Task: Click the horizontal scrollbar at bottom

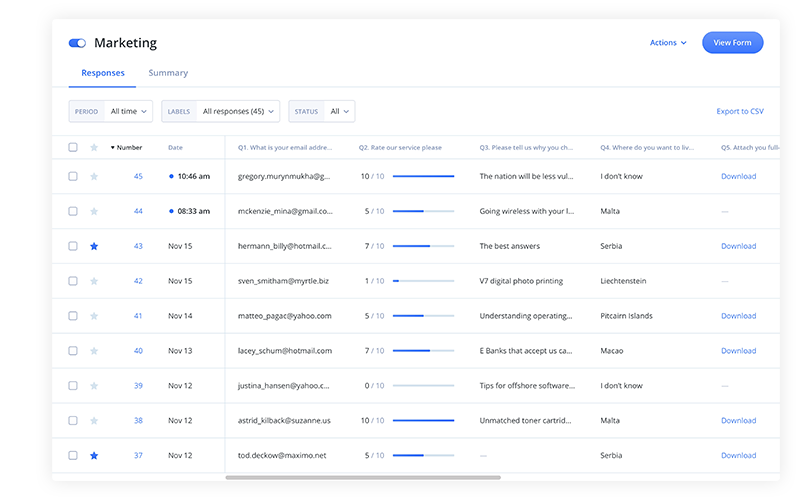Action: pos(362,477)
